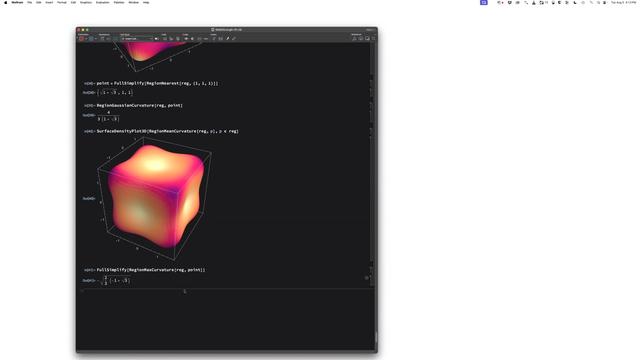Open the Graphics menu

(x=86, y=2)
